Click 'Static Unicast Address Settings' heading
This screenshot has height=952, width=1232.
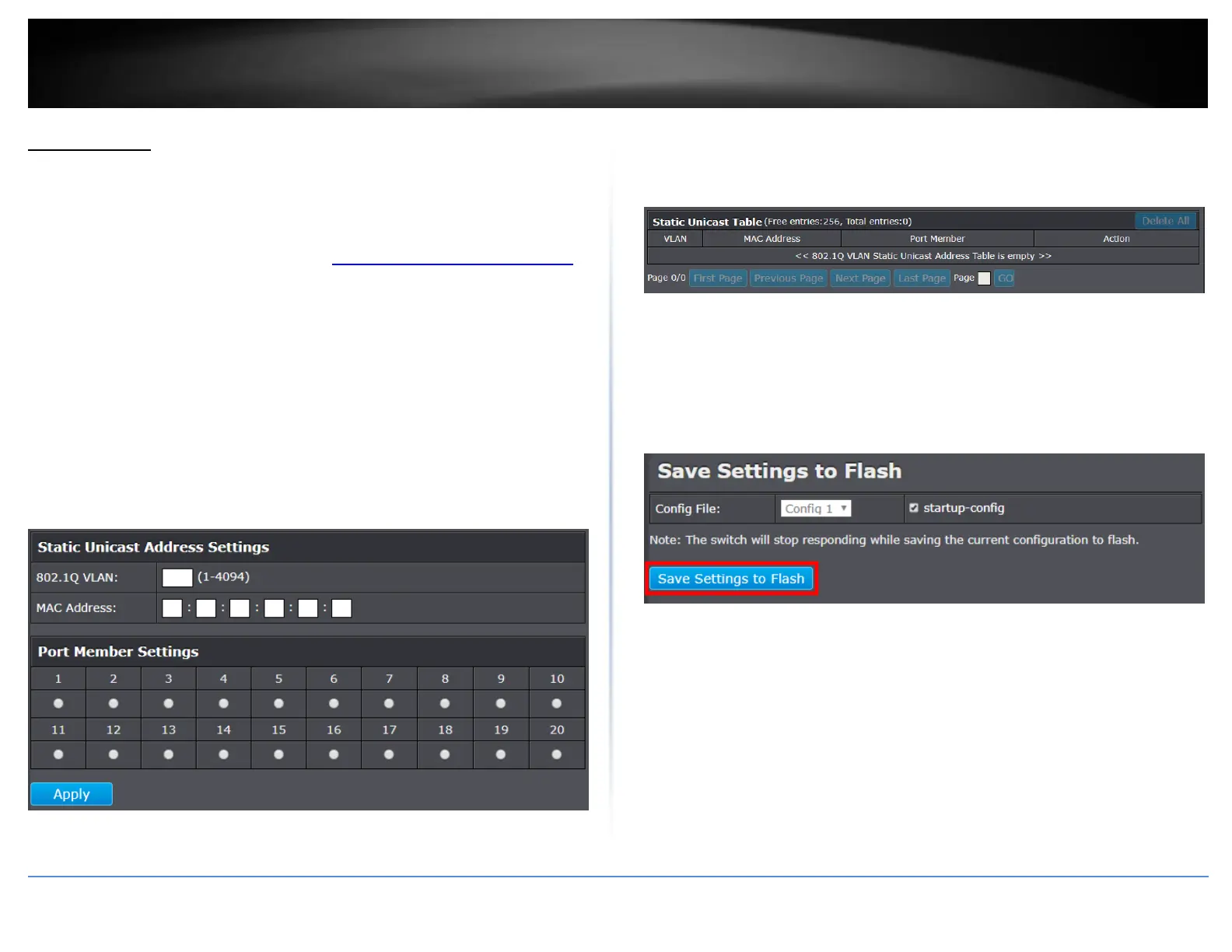point(153,547)
